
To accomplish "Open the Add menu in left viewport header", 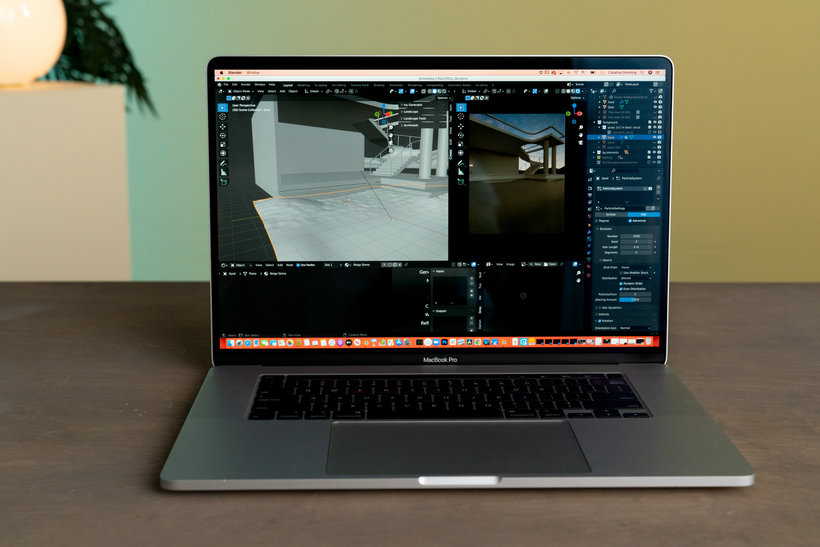I will [x=282, y=91].
